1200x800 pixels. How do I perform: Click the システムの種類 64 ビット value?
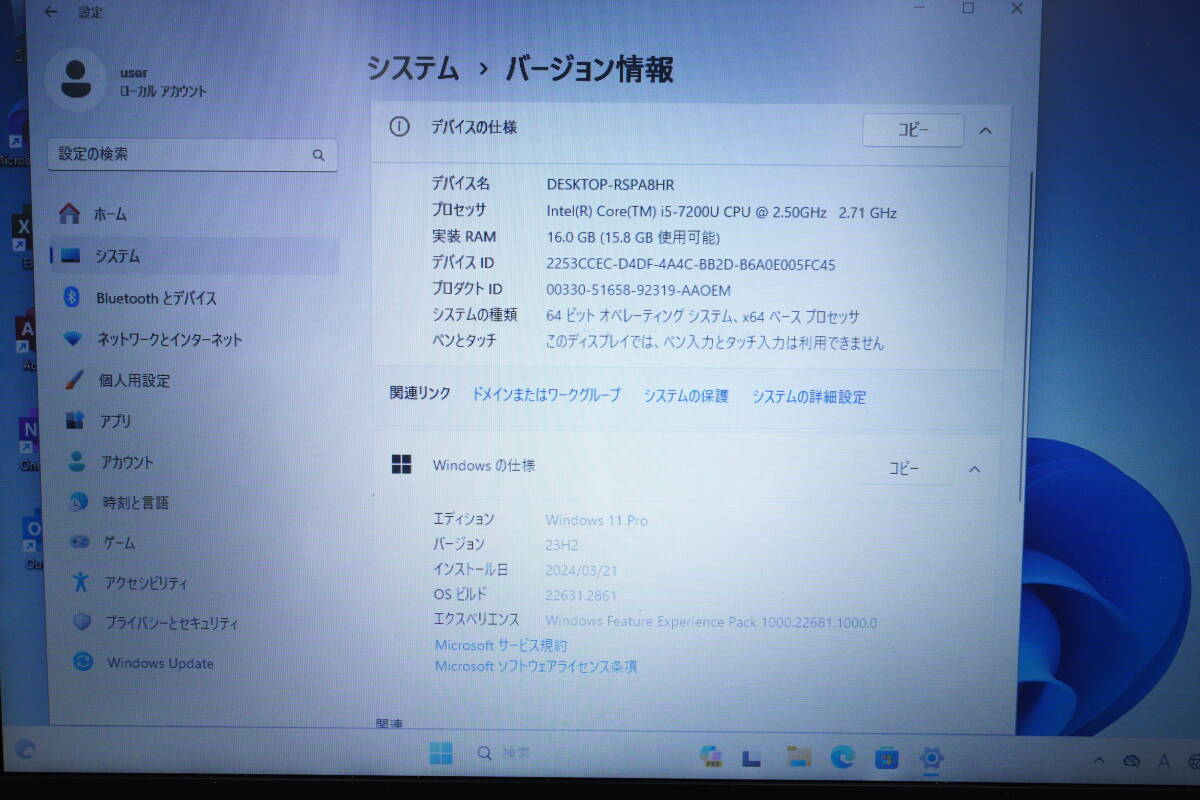click(703, 316)
